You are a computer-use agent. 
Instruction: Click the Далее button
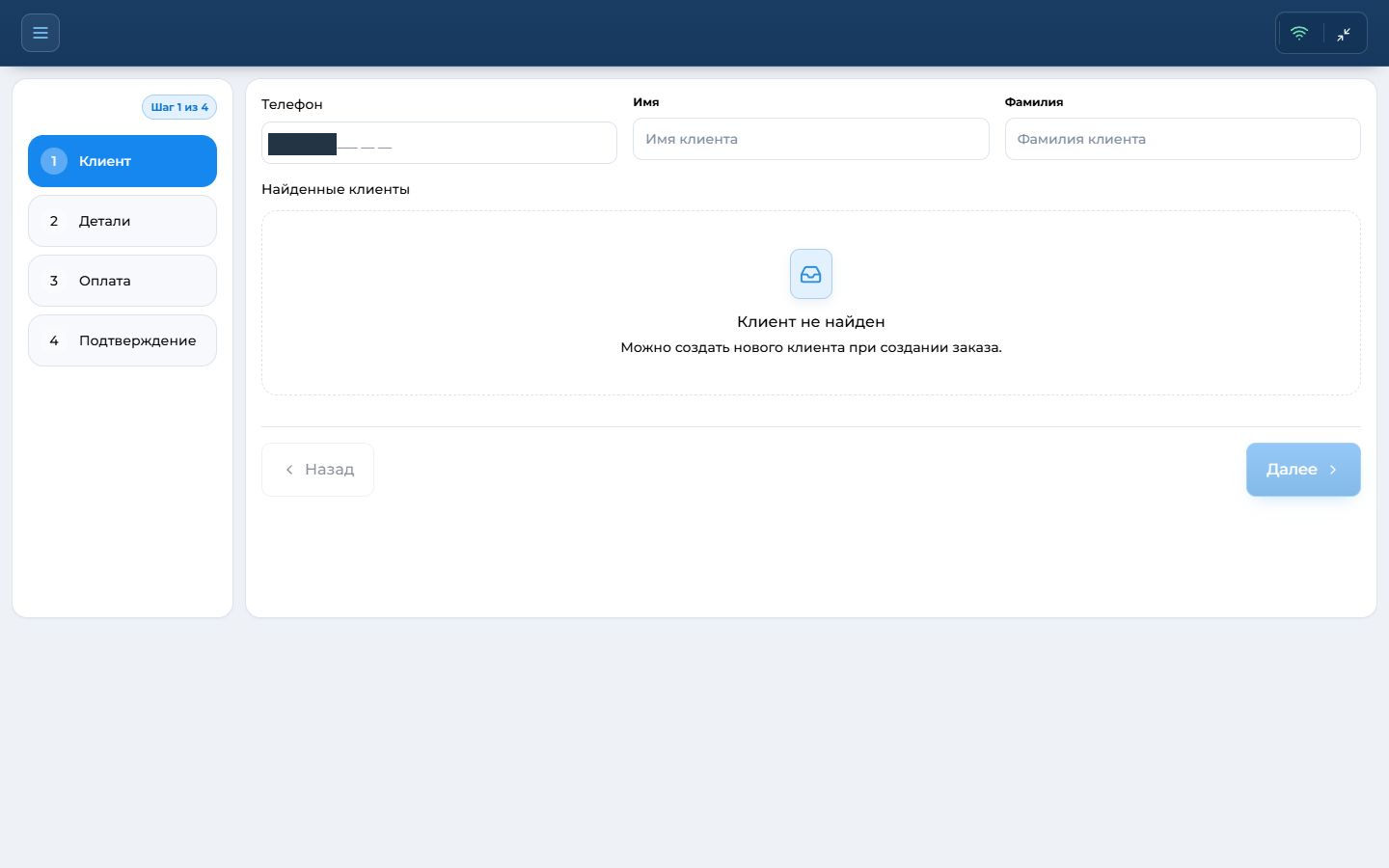pyautogui.click(x=1303, y=470)
